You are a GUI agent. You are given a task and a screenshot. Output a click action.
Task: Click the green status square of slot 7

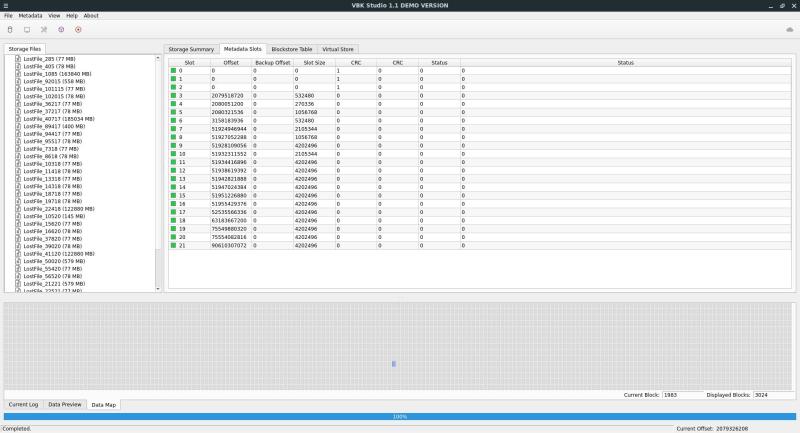point(173,129)
